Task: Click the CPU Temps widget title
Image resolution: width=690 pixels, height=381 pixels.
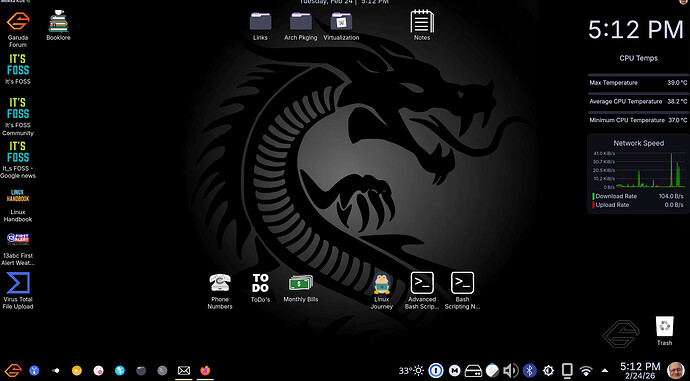Action: pos(639,58)
